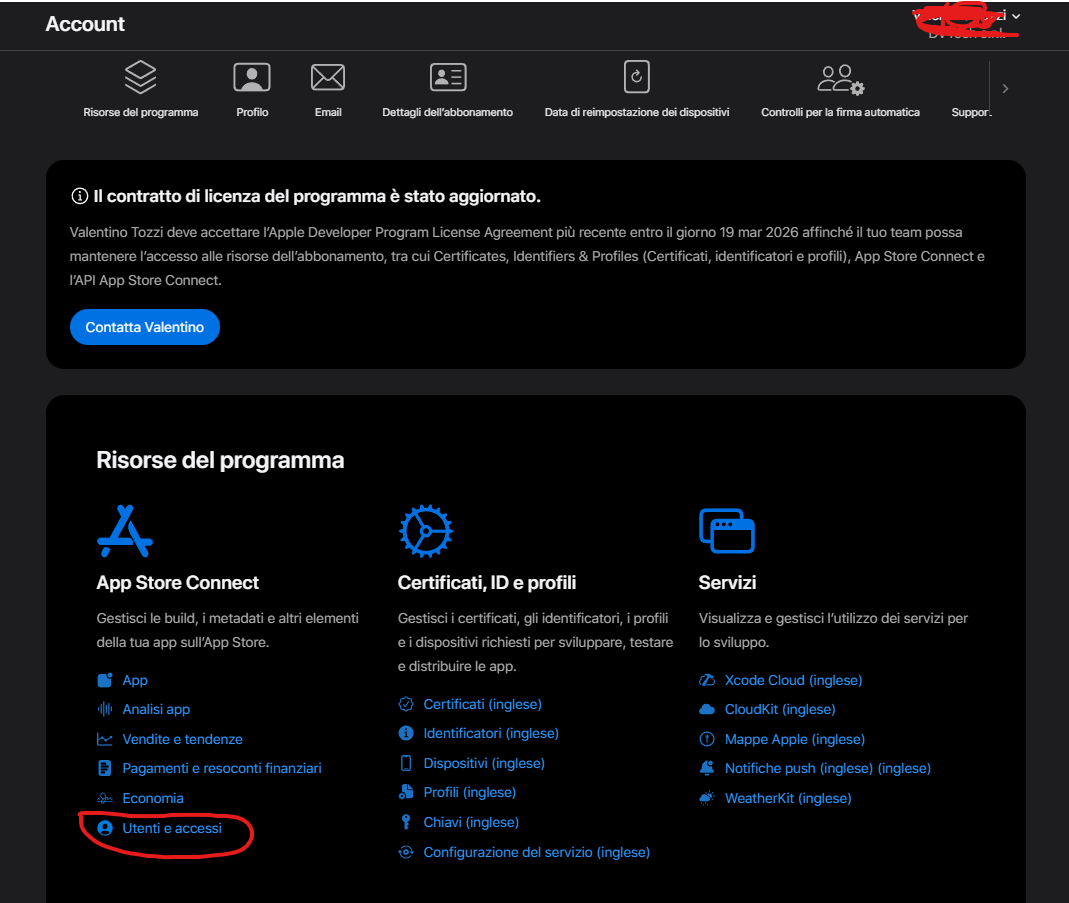This screenshot has width=1069, height=903.
Task: Click the App Store Connect heading
Action: click(x=177, y=583)
